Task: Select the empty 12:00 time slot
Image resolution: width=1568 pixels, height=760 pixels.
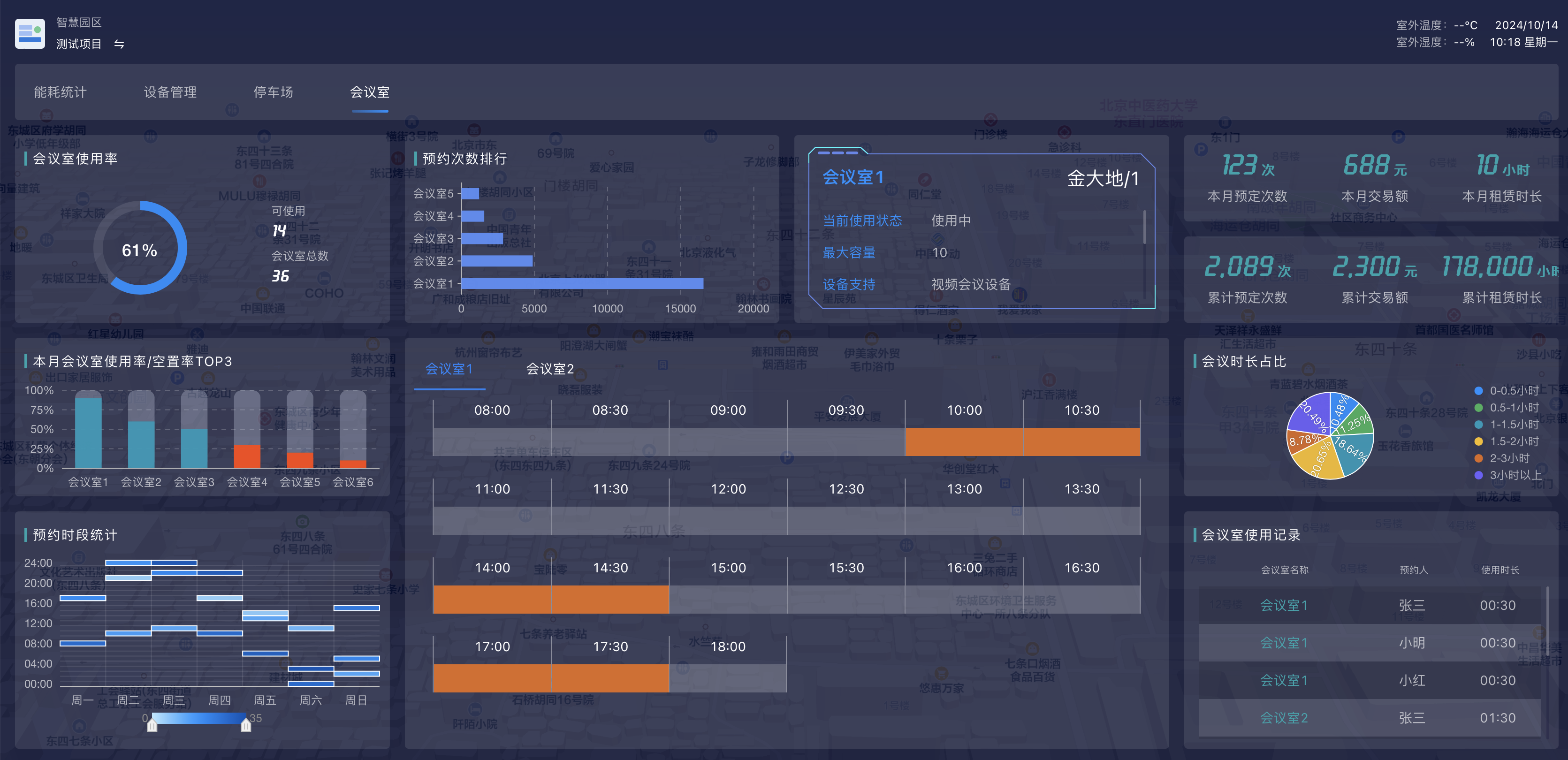Action: [x=728, y=521]
